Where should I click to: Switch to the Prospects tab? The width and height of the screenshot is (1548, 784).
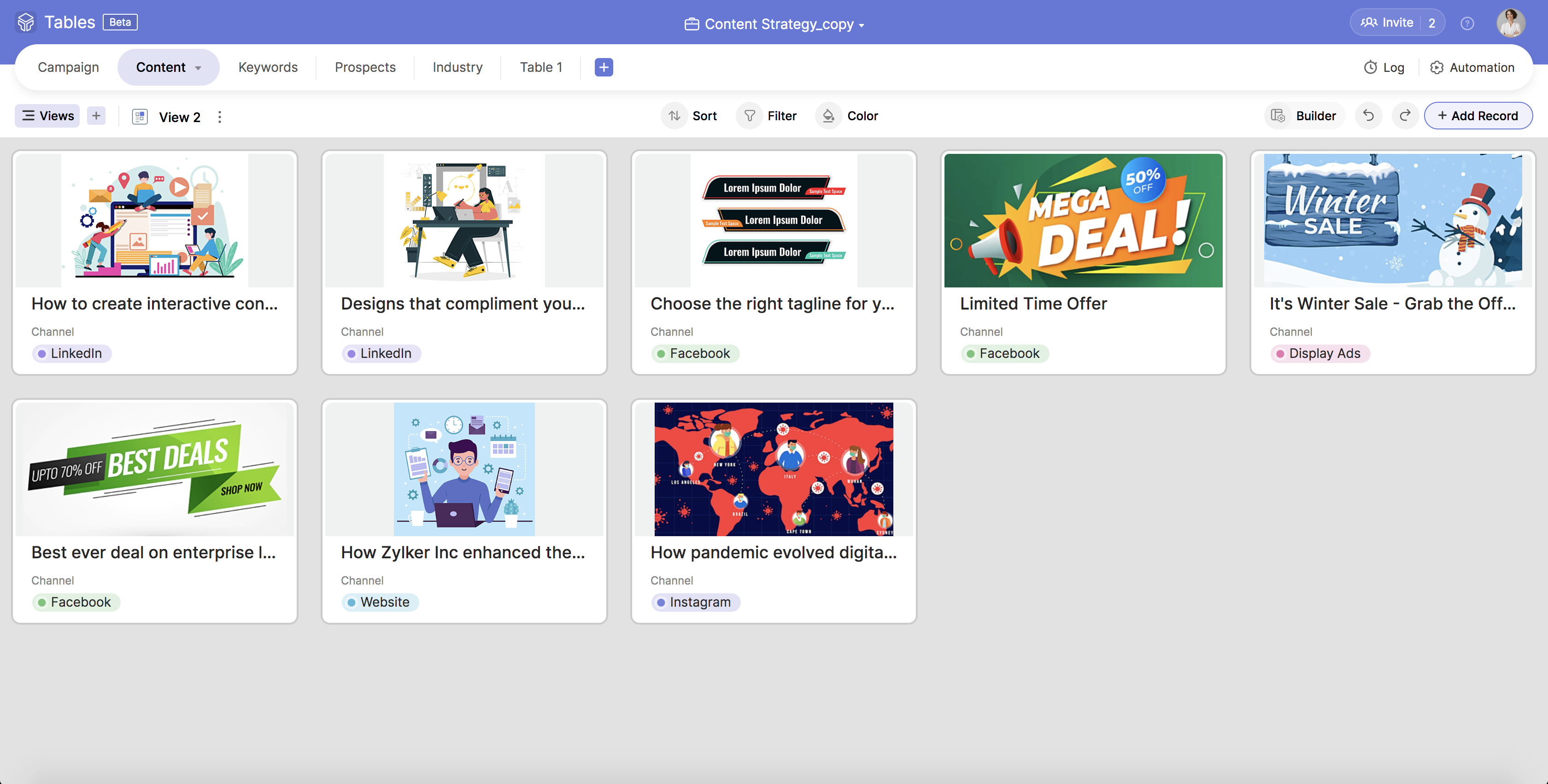pyautogui.click(x=365, y=67)
